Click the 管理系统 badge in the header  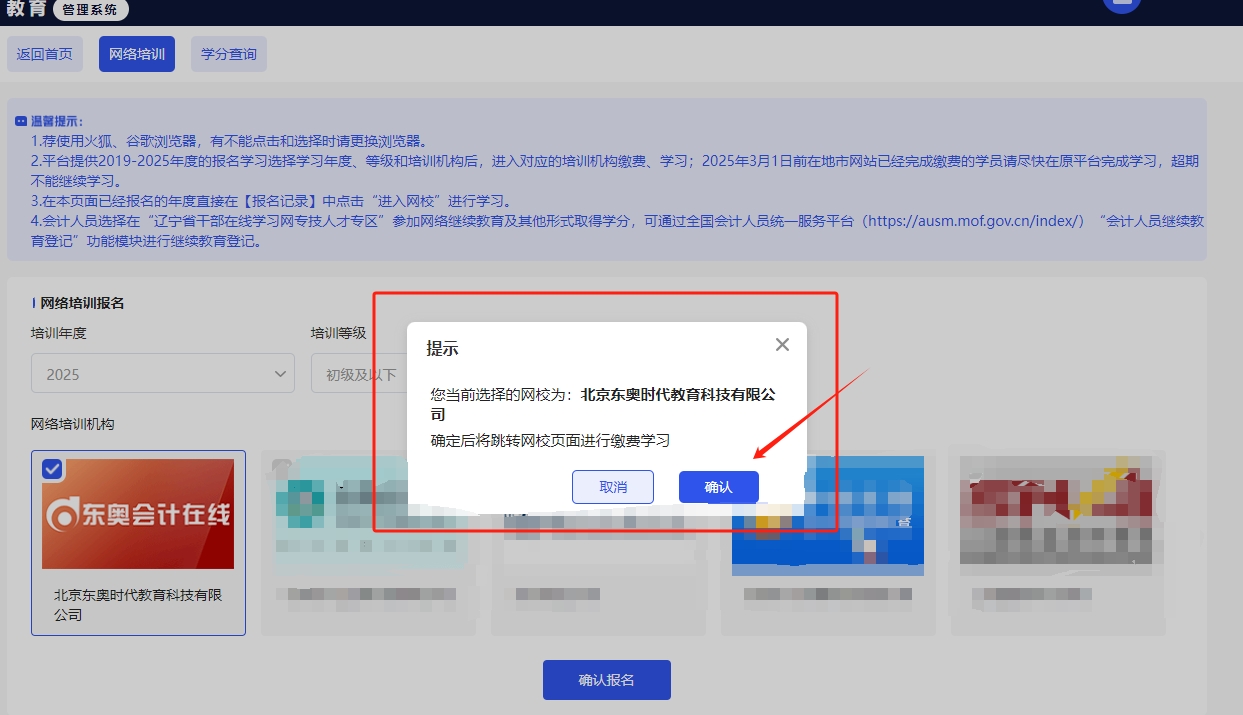pyautogui.click(x=90, y=11)
